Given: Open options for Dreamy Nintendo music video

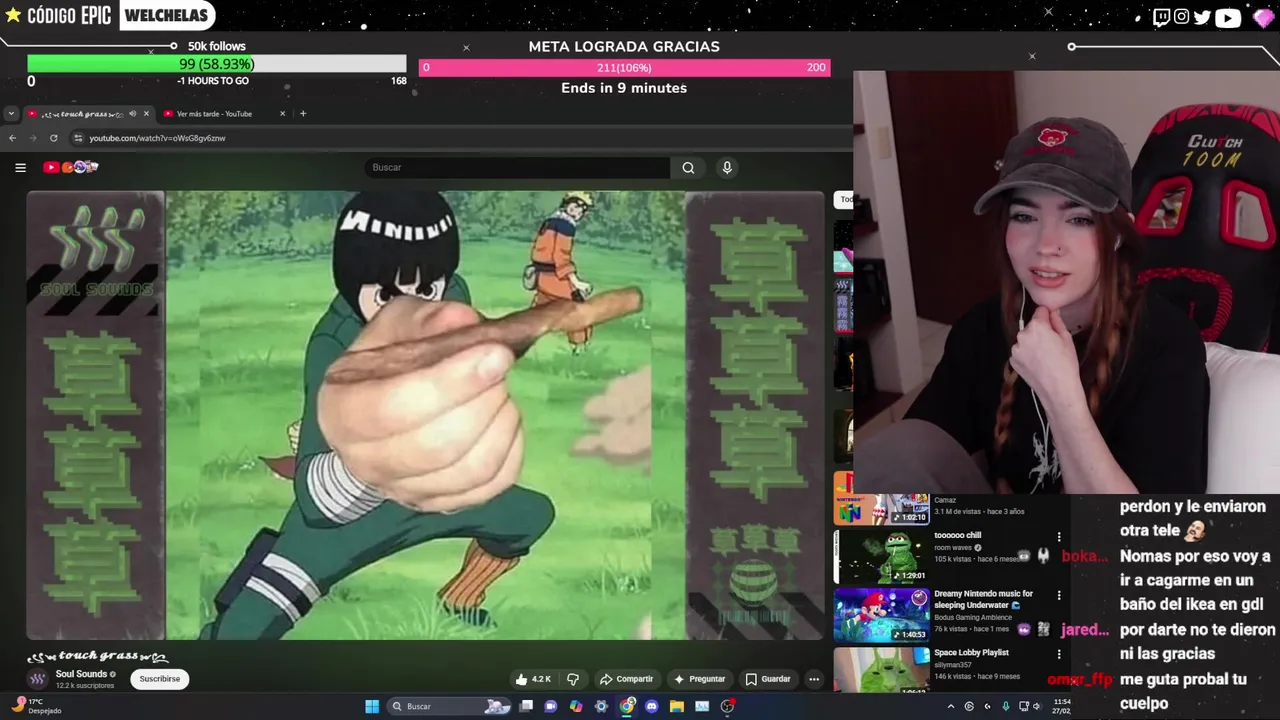Looking at the screenshot, I should 1059,596.
